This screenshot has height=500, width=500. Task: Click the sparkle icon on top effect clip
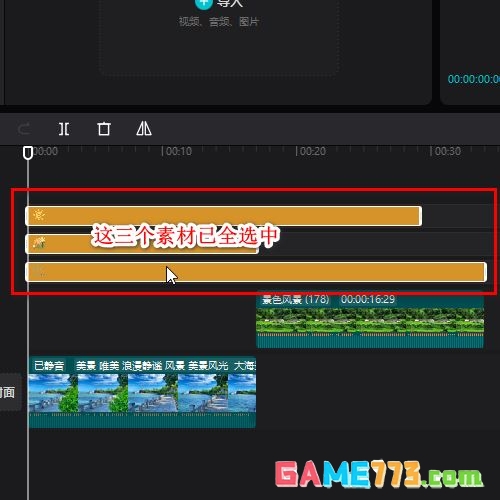(x=39, y=215)
